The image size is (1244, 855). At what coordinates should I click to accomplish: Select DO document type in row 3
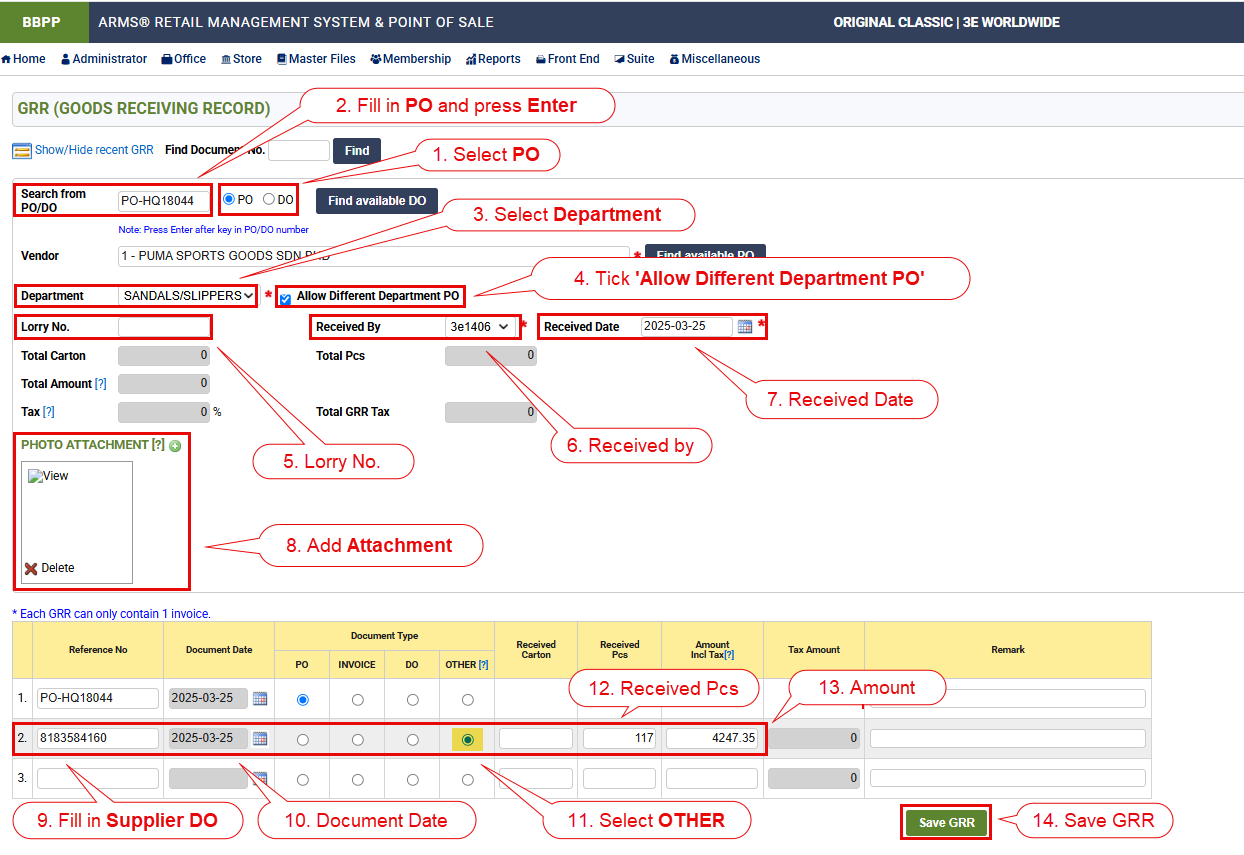tap(413, 779)
